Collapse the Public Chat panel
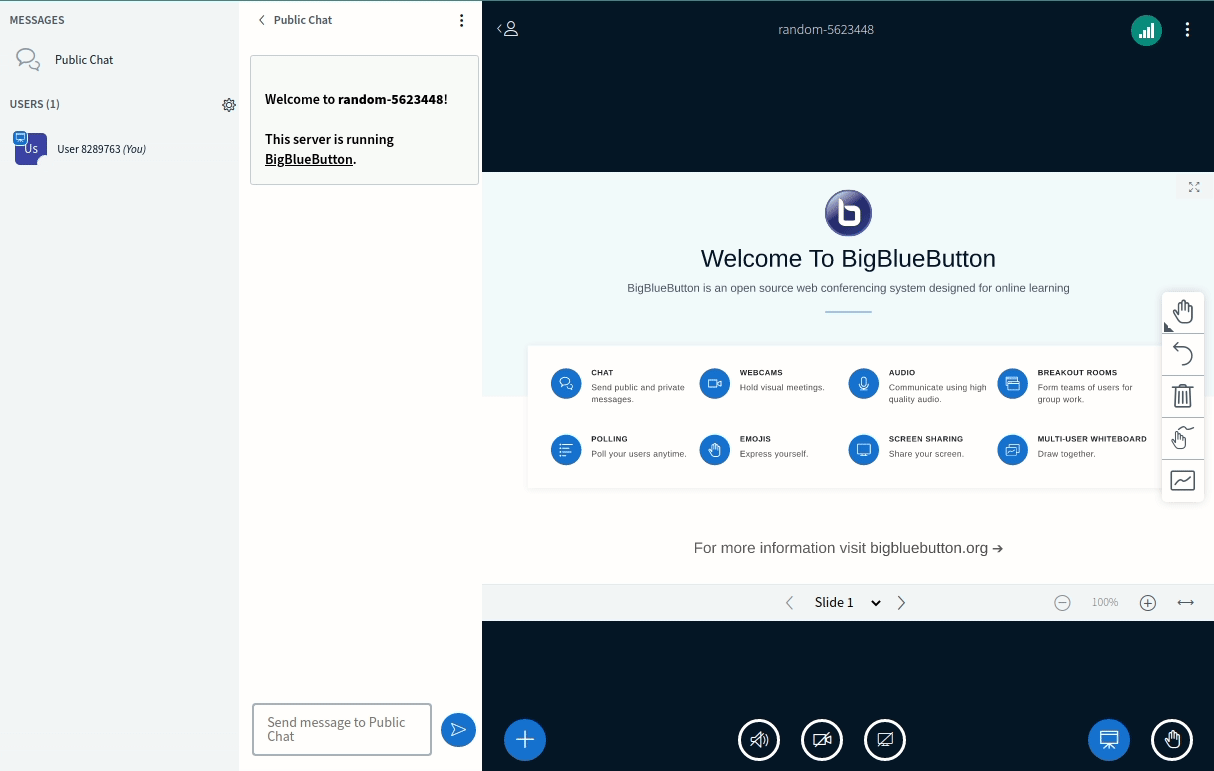Screen dimensions: 1214x771 point(262,19)
